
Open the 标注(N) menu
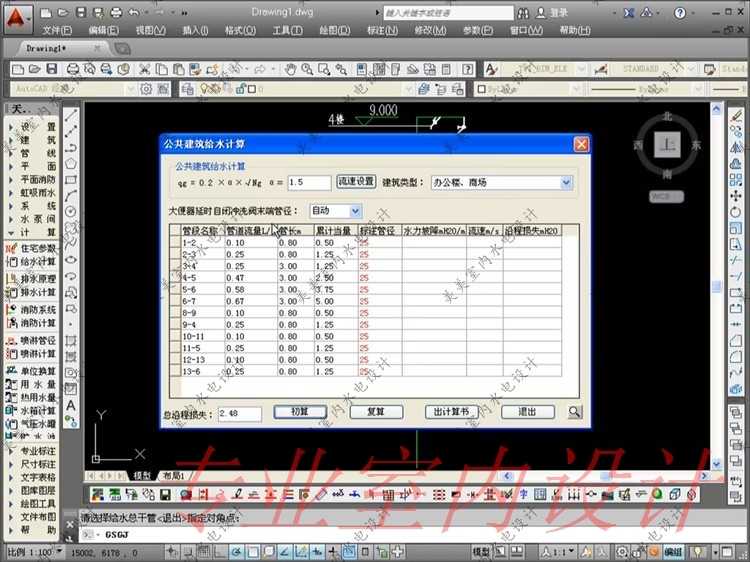382,31
